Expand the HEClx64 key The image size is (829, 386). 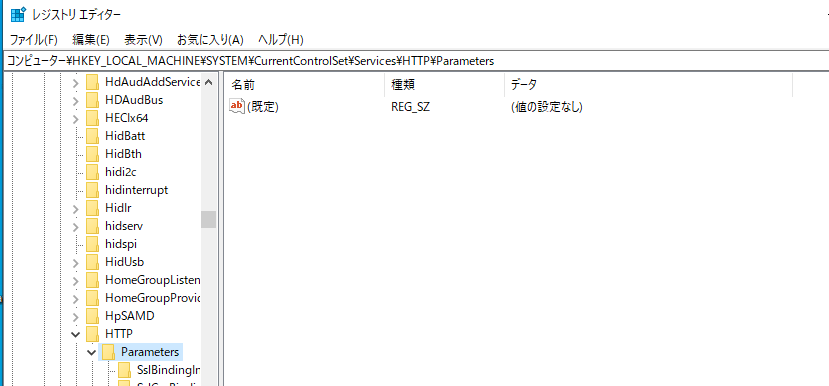pos(76,118)
